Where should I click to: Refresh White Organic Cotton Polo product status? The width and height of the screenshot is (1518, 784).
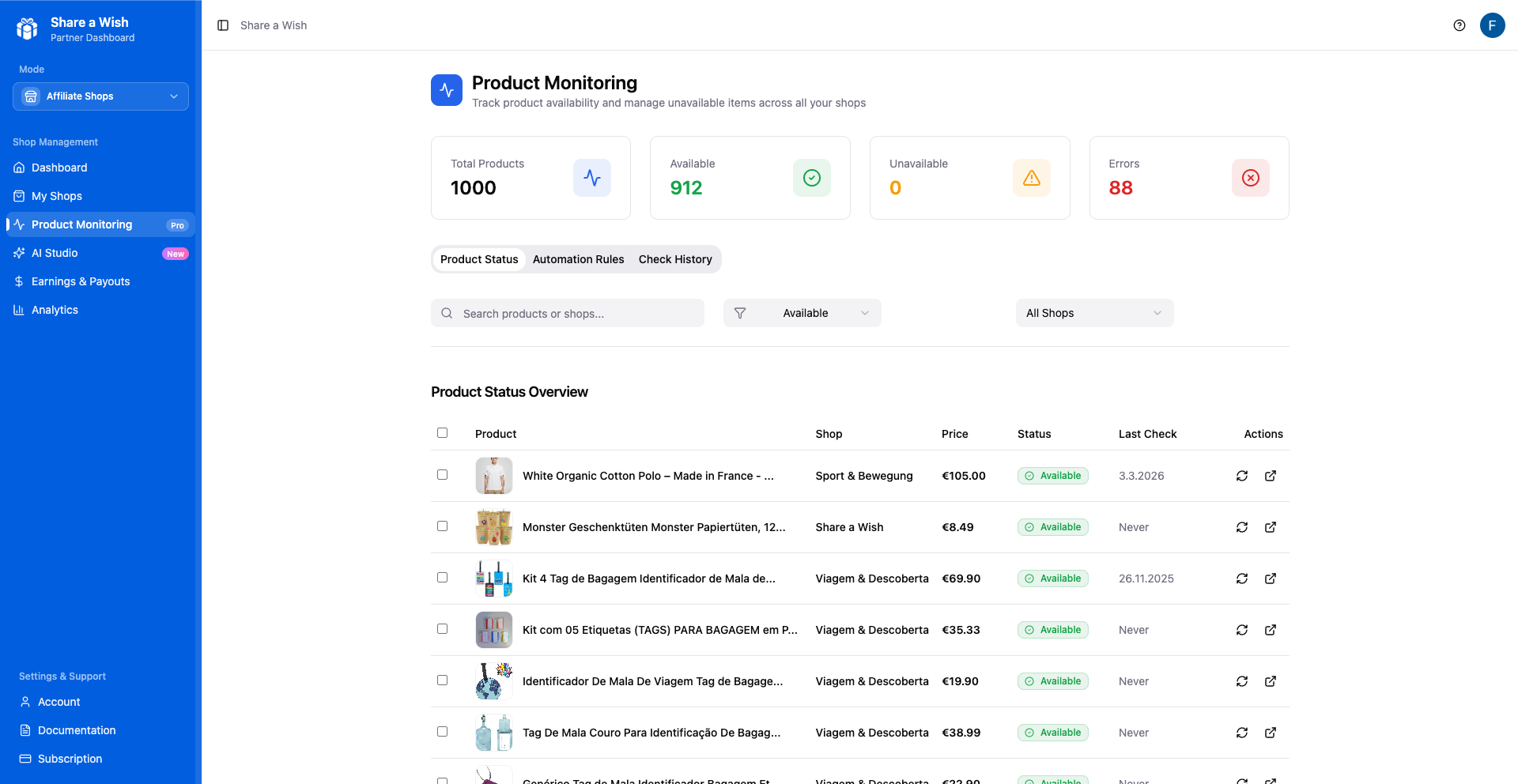[1242, 476]
